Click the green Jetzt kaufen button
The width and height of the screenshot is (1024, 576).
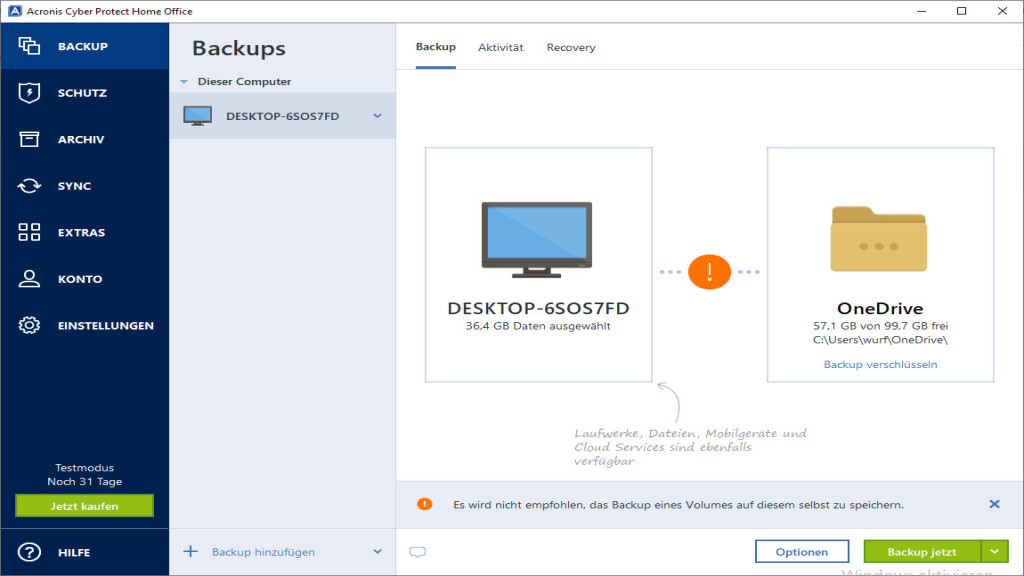[86, 505]
